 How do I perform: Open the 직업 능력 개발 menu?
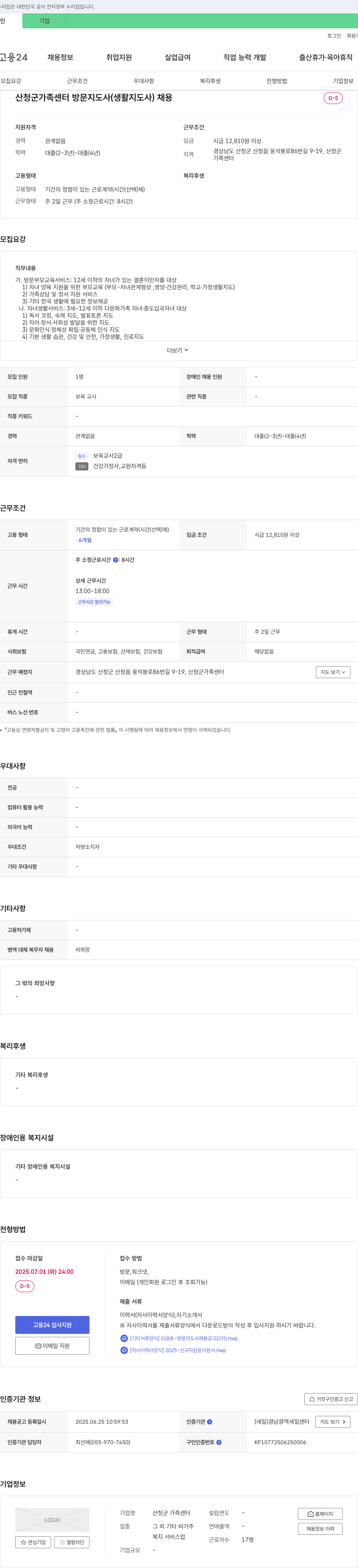click(x=245, y=57)
